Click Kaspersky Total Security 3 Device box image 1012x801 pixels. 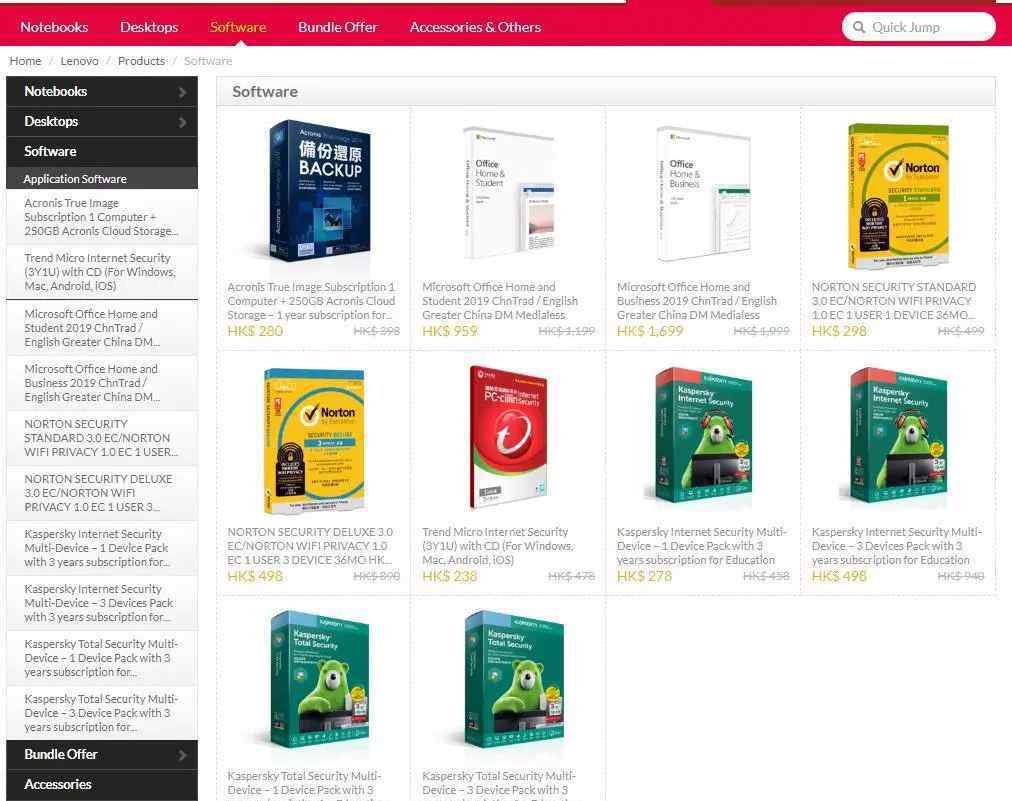515,679
